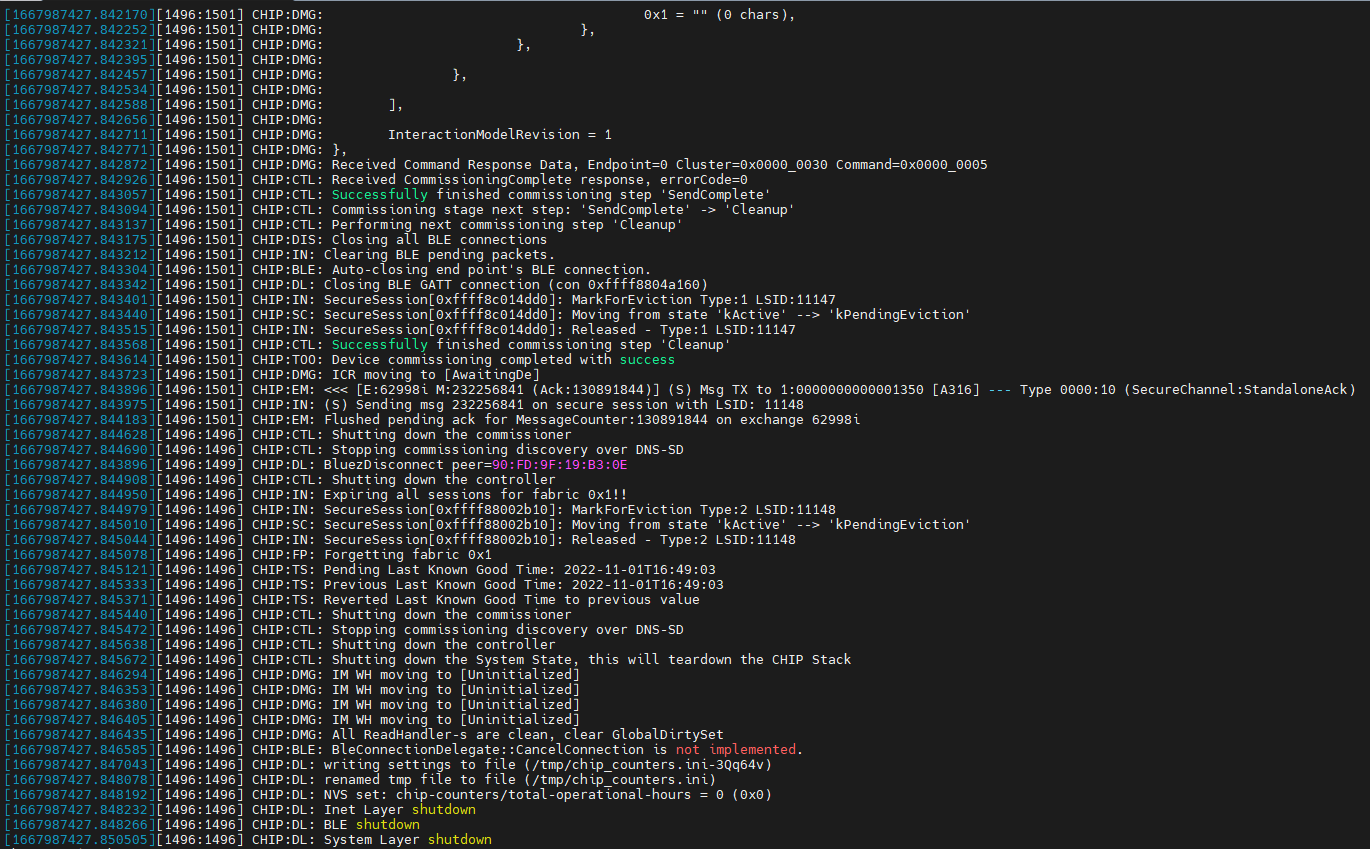
Task: Click the 'Device commissioning completed with success' line
Action: pos(339,360)
